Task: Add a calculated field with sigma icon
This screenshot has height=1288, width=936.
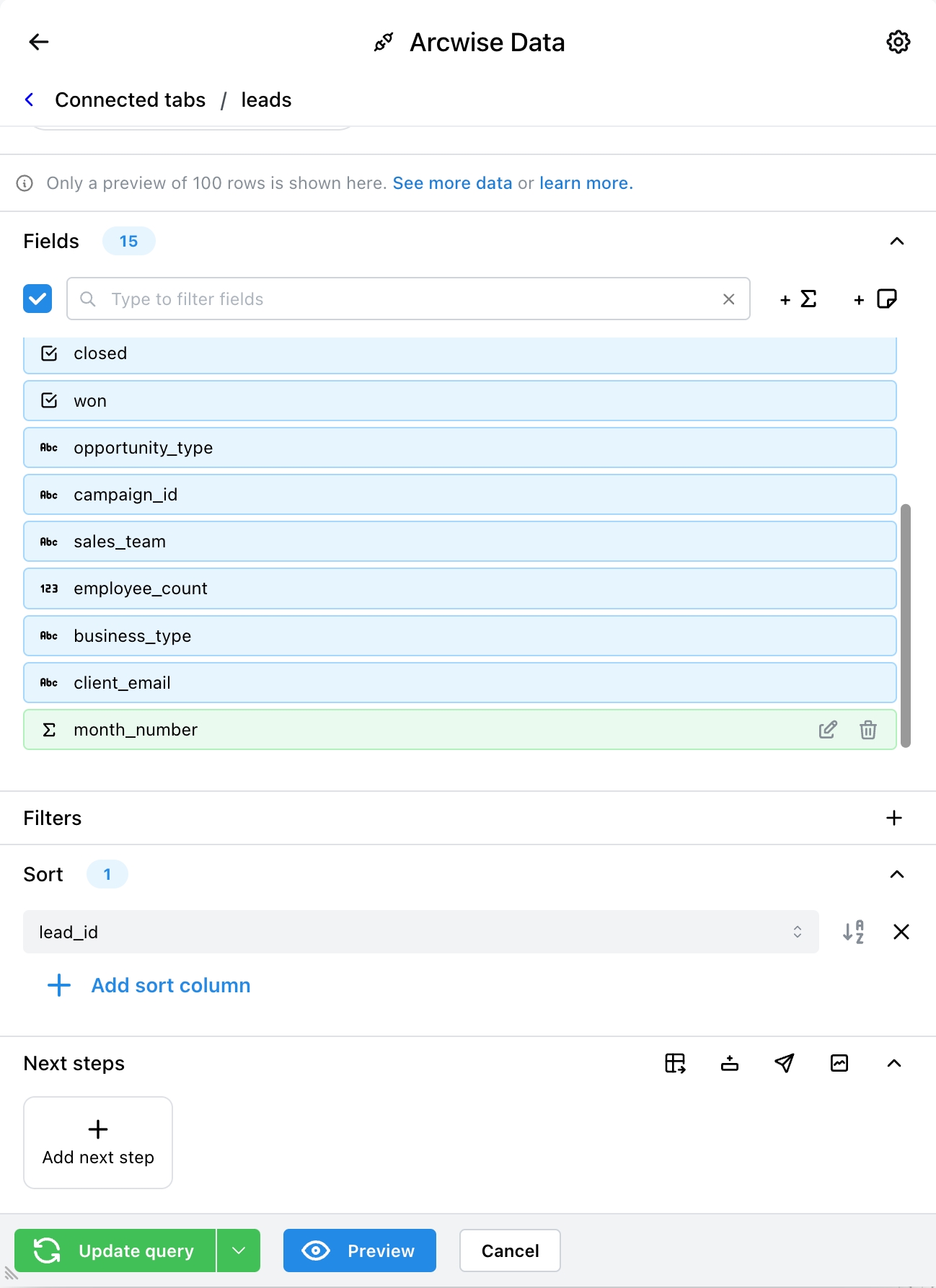Action: [x=798, y=299]
